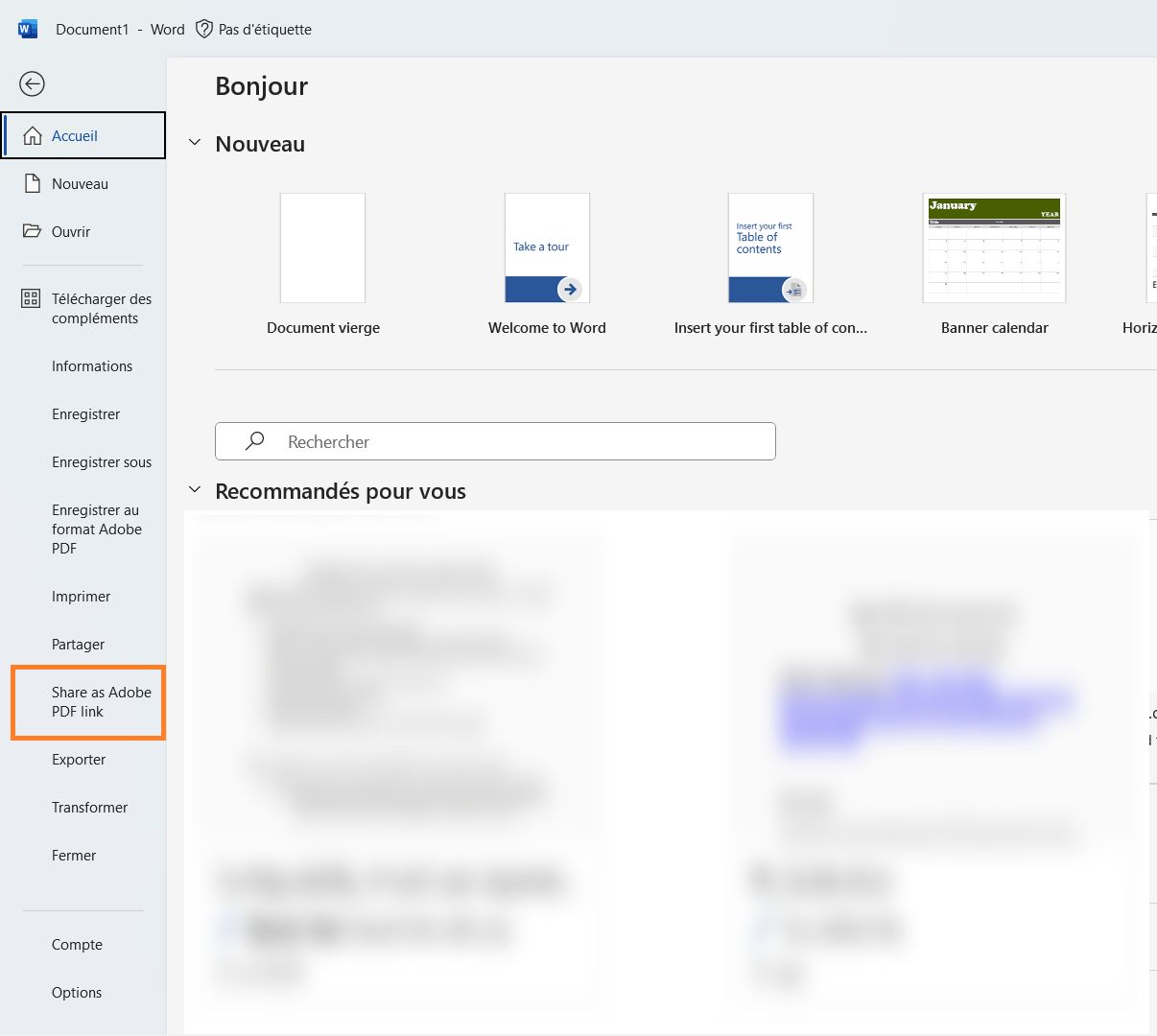Select Transformer in the sidebar

[x=89, y=807]
